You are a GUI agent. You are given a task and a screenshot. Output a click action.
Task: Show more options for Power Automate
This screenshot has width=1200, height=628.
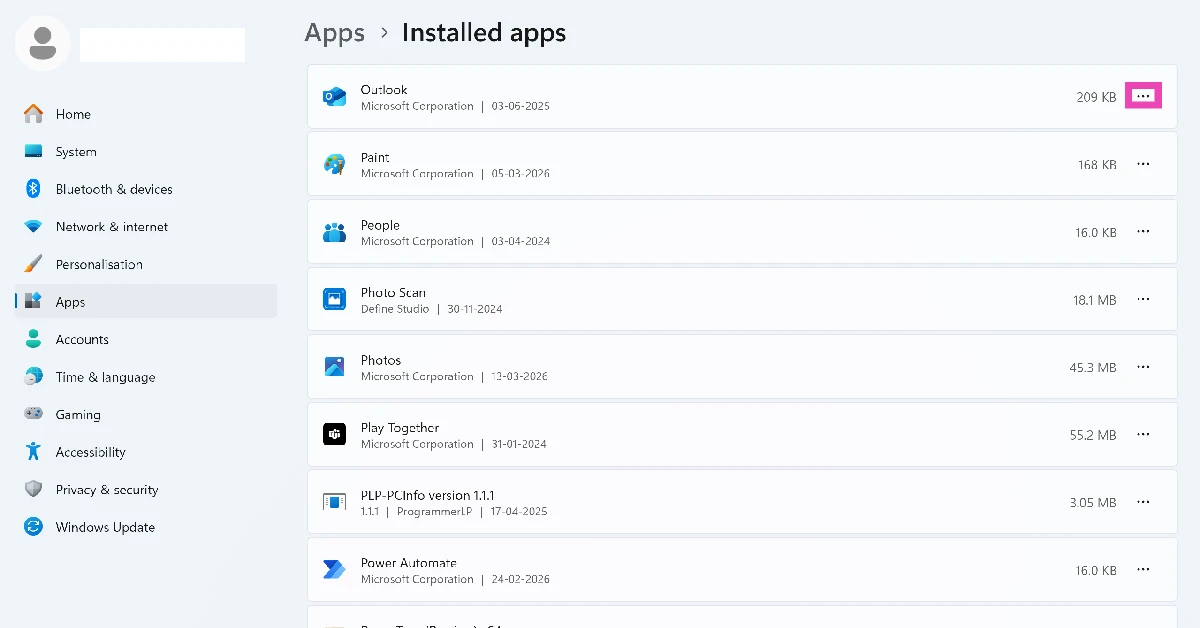(1143, 570)
